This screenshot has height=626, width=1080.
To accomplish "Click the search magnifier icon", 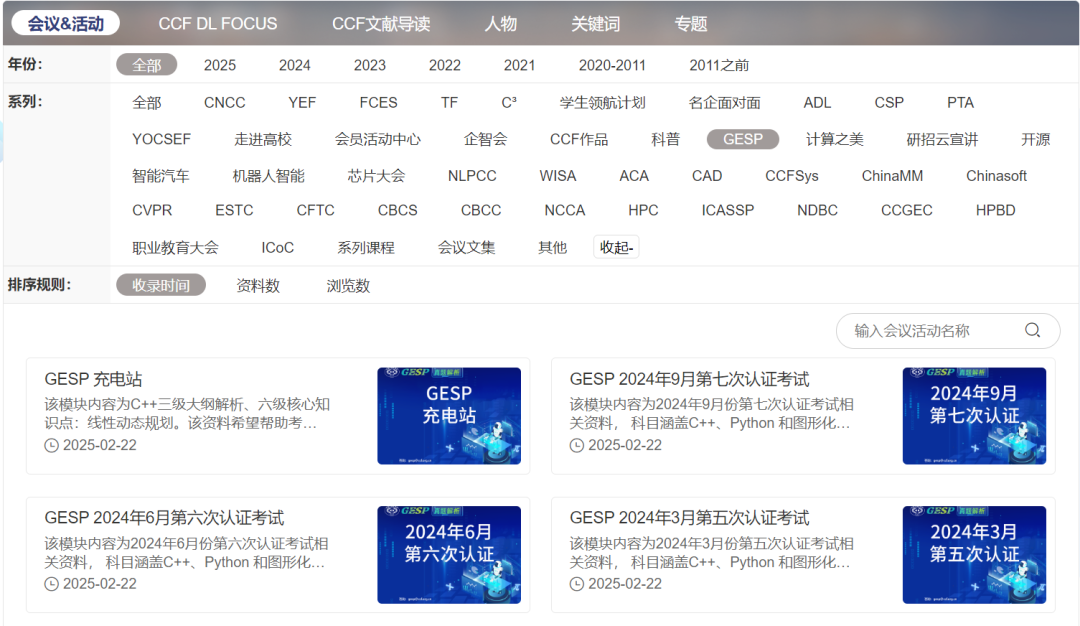I will click(x=1032, y=331).
